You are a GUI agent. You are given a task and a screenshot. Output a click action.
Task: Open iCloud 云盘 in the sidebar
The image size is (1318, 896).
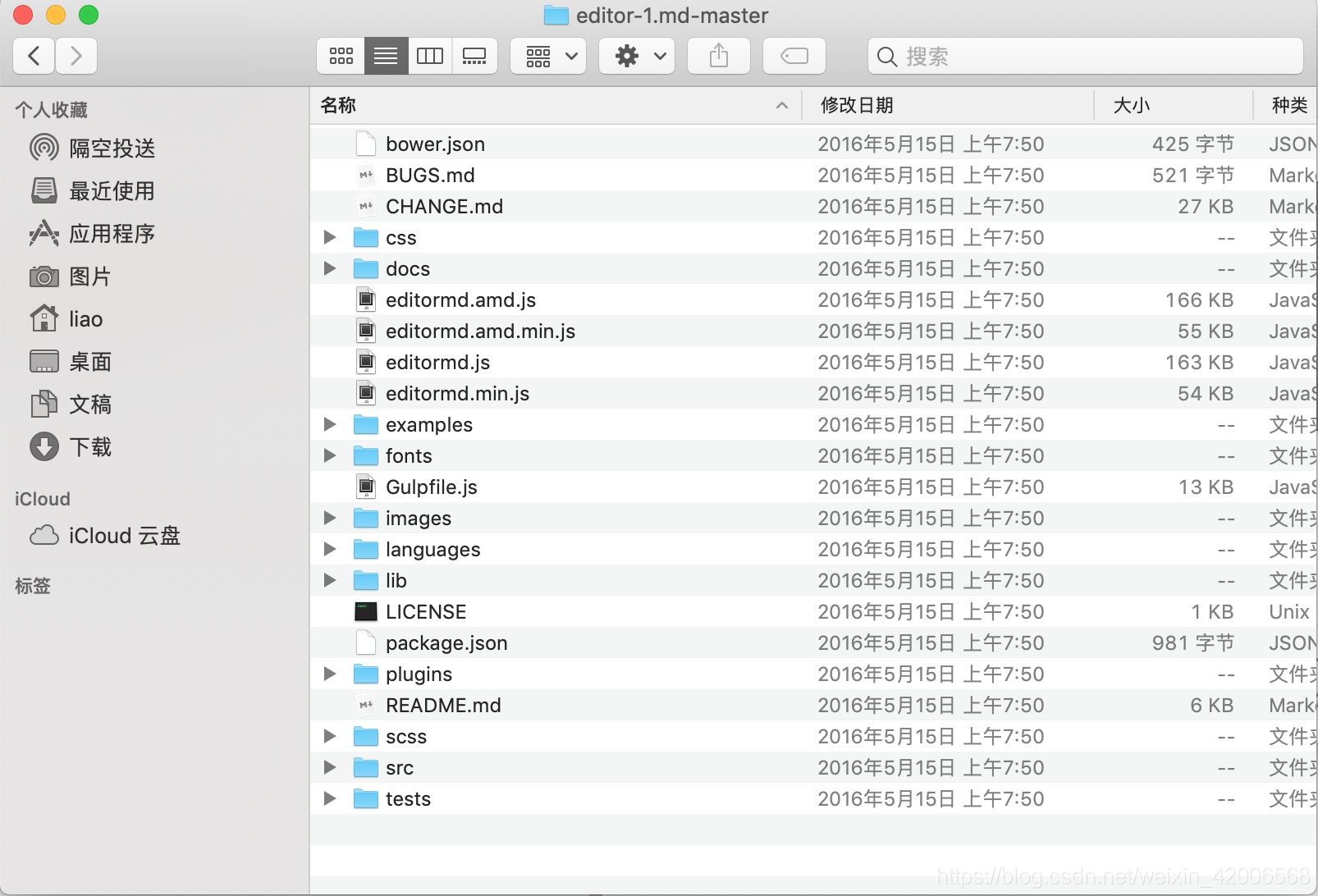104,536
